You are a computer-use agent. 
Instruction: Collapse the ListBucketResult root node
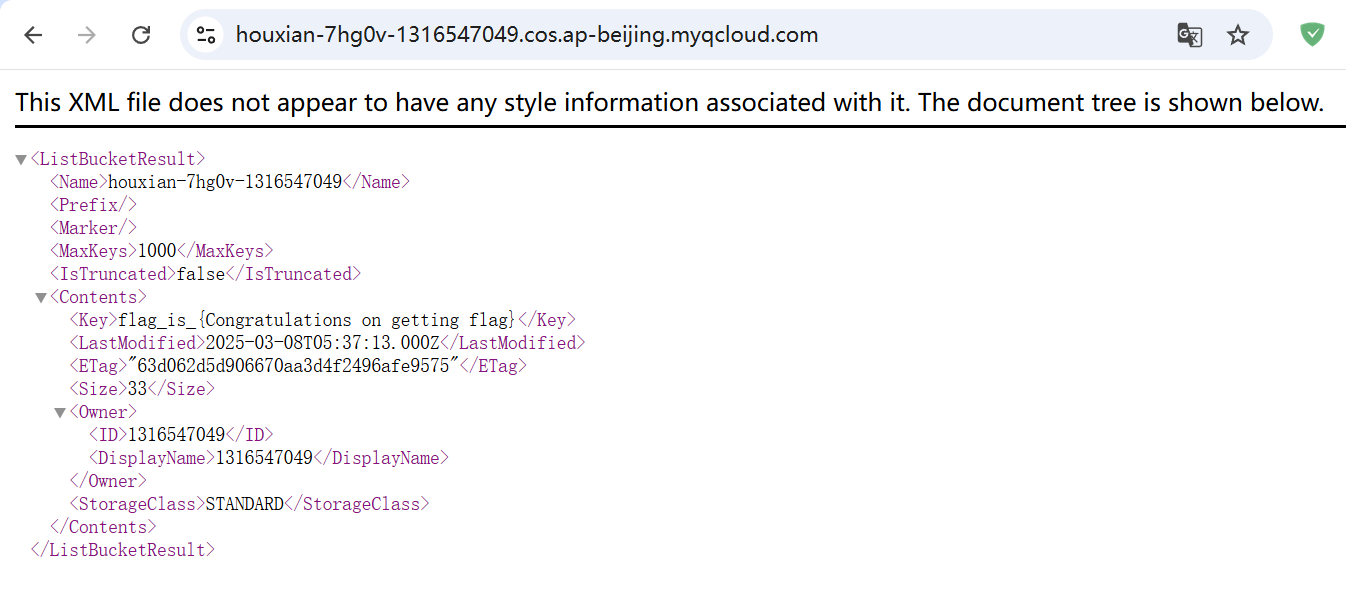[x=21, y=159]
